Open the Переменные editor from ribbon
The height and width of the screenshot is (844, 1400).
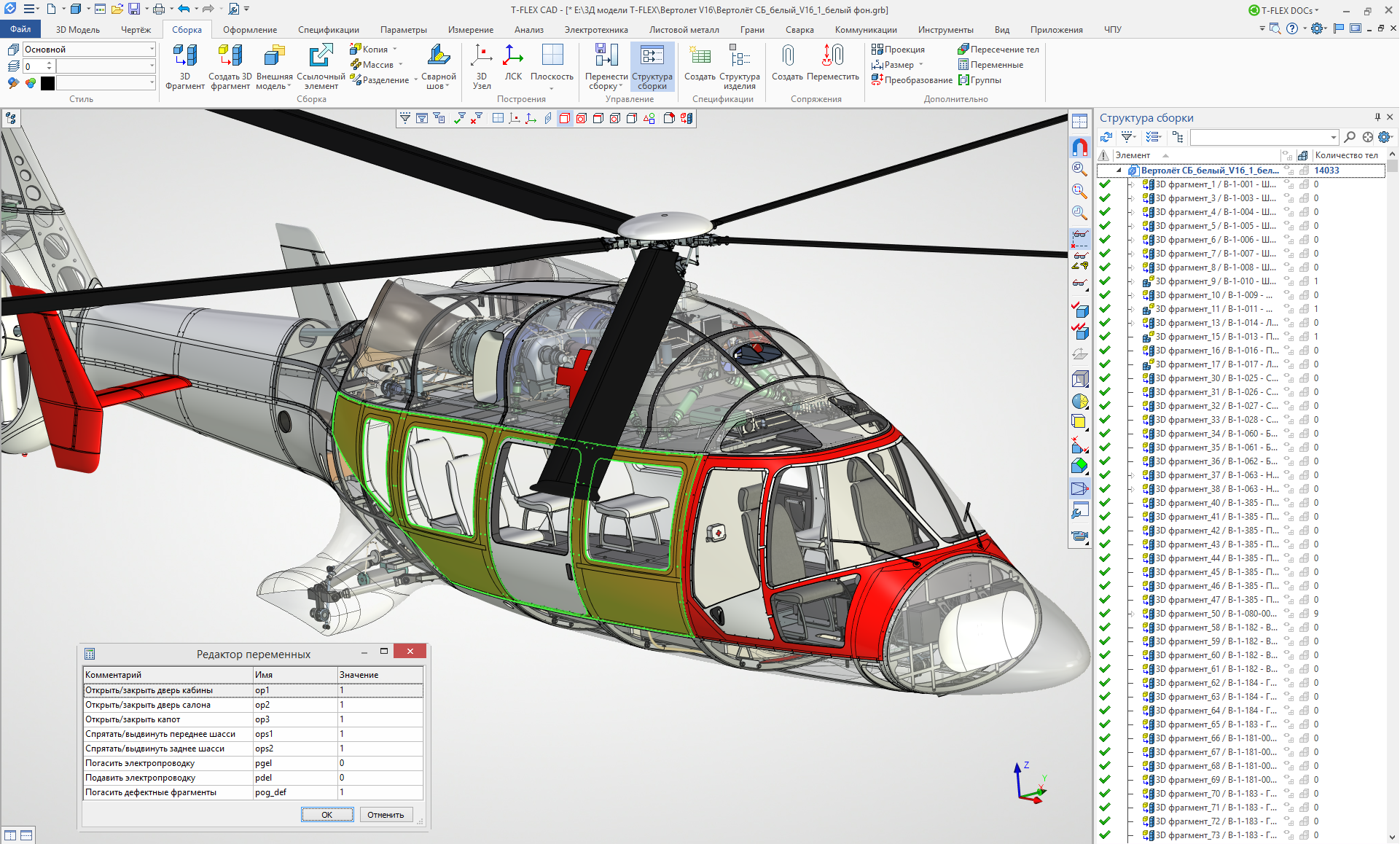tap(990, 64)
